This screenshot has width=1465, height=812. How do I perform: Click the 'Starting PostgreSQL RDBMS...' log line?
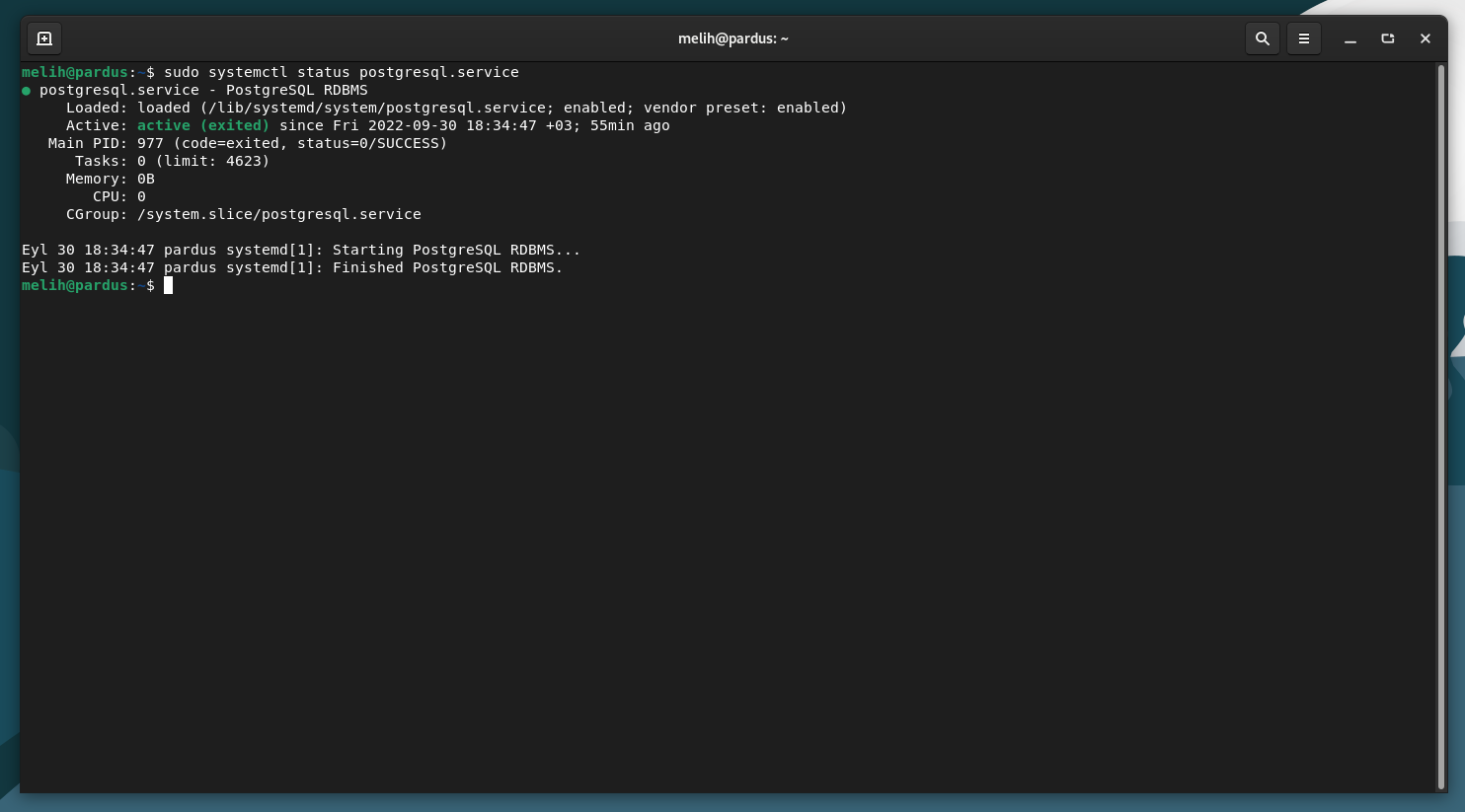point(301,250)
